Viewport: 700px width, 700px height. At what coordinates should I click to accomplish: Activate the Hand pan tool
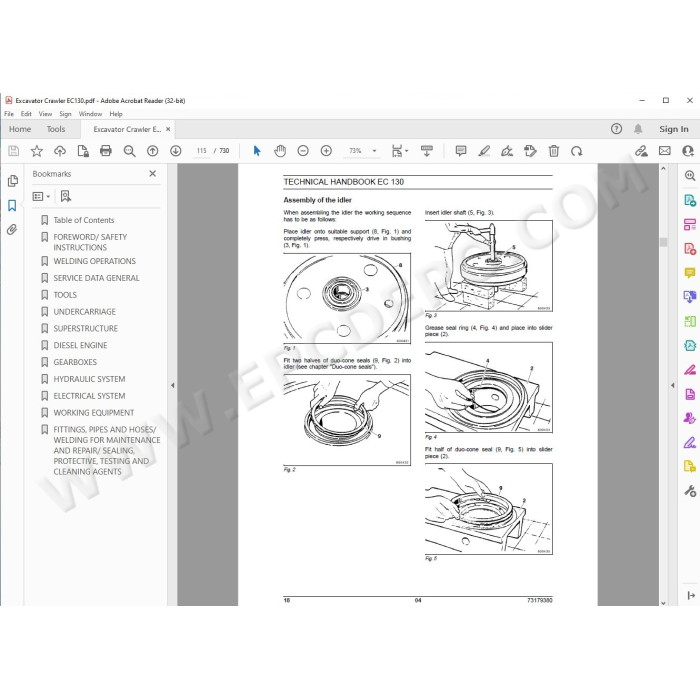[x=280, y=151]
